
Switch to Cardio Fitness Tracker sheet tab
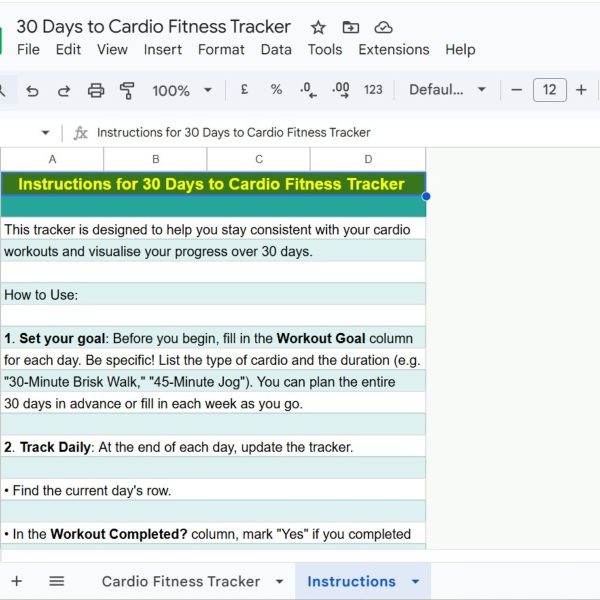click(181, 582)
